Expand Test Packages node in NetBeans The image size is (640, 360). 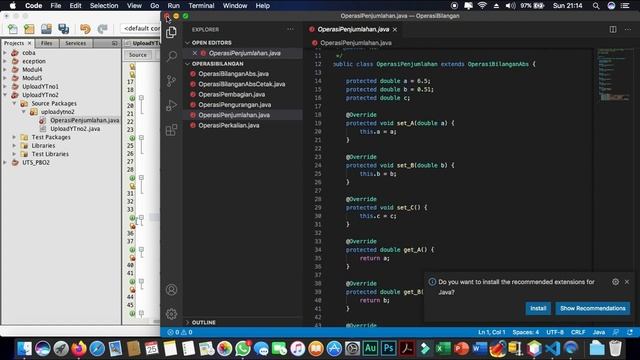(x=14, y=137)
